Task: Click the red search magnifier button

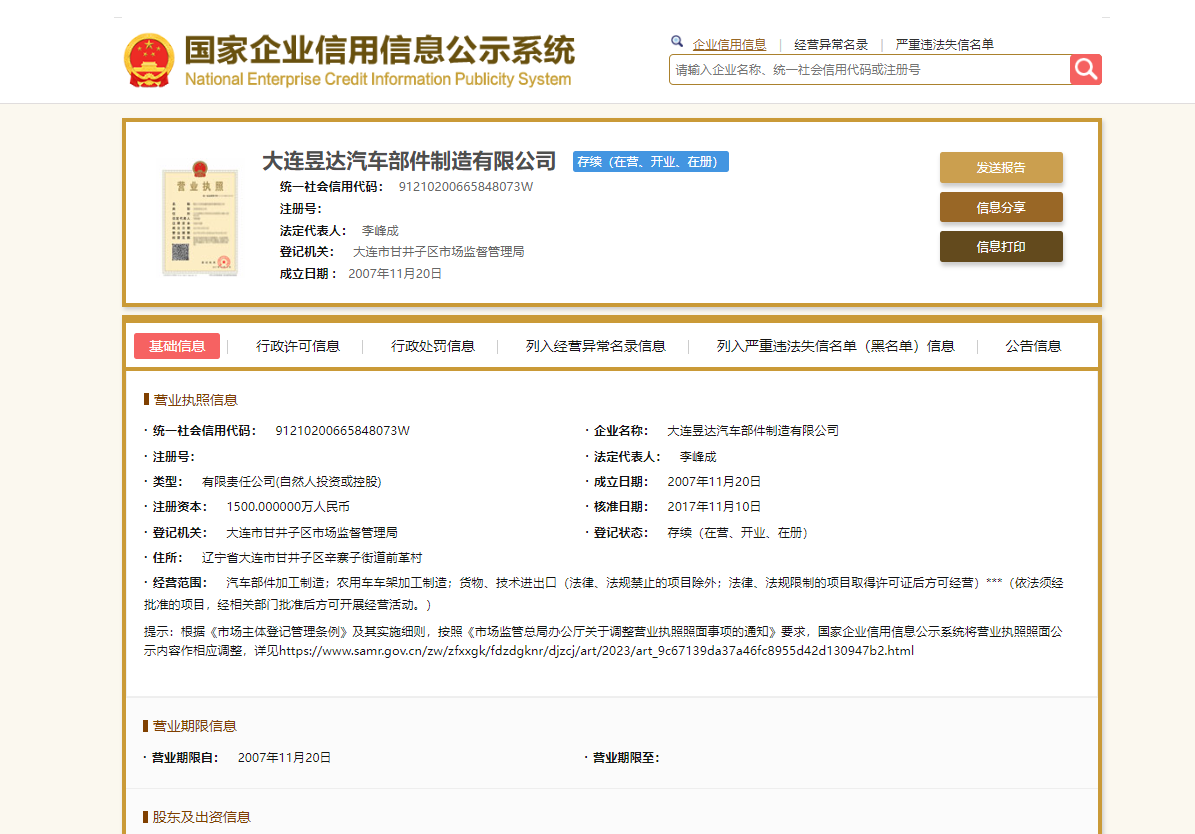Action: (1085, 69)
